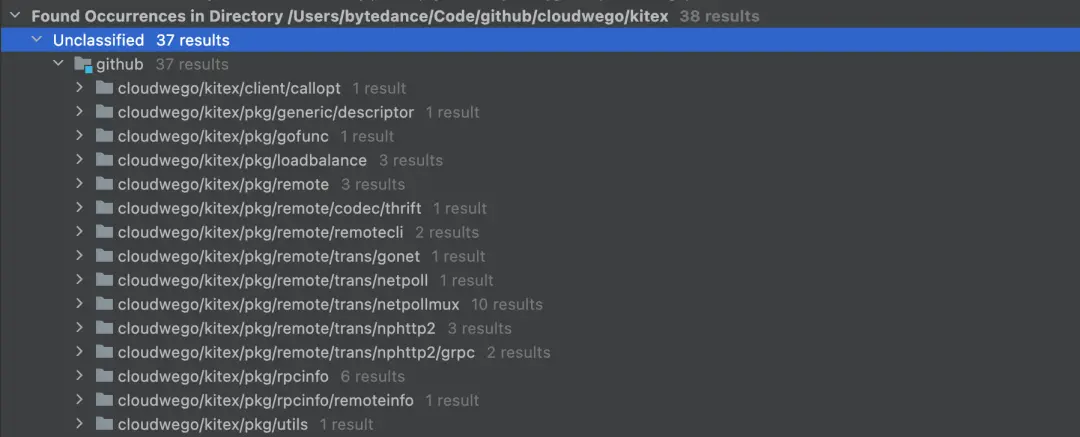
Task: Click folder icon for pkg/remote/codec/thrift
Action: point(104,208)
